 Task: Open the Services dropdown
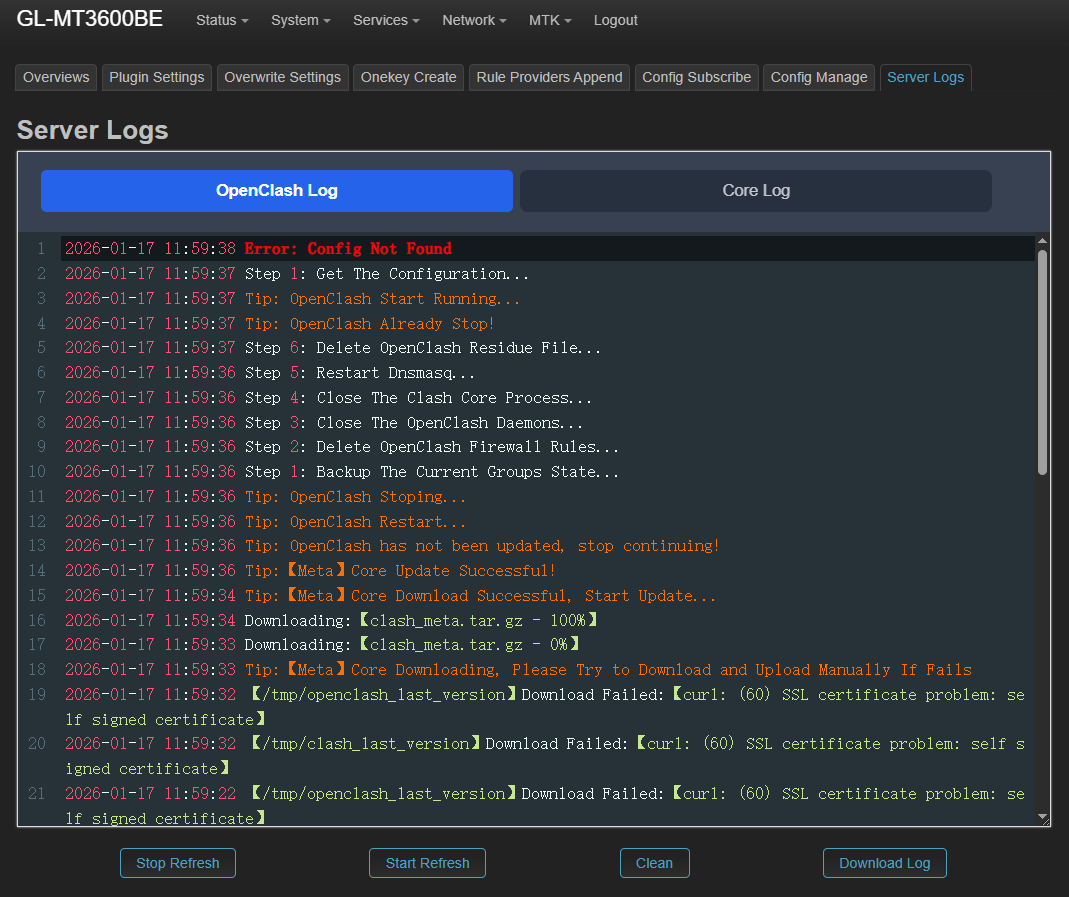pos(385,20)
